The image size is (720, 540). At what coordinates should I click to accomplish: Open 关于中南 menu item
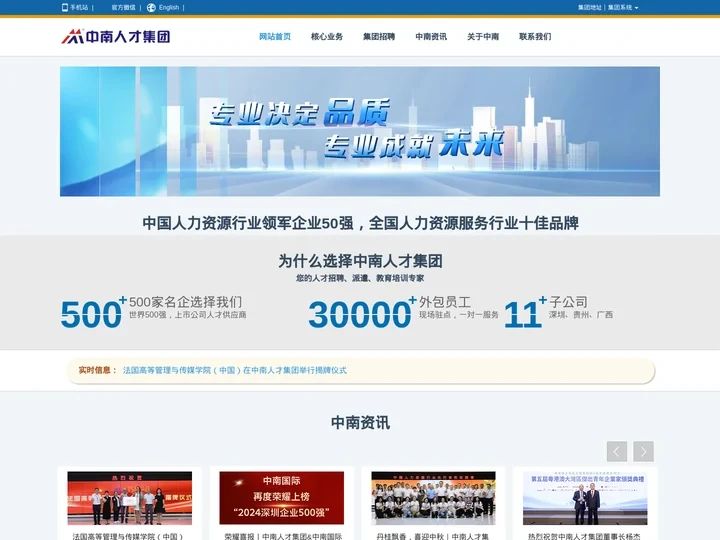click(483, 36)
